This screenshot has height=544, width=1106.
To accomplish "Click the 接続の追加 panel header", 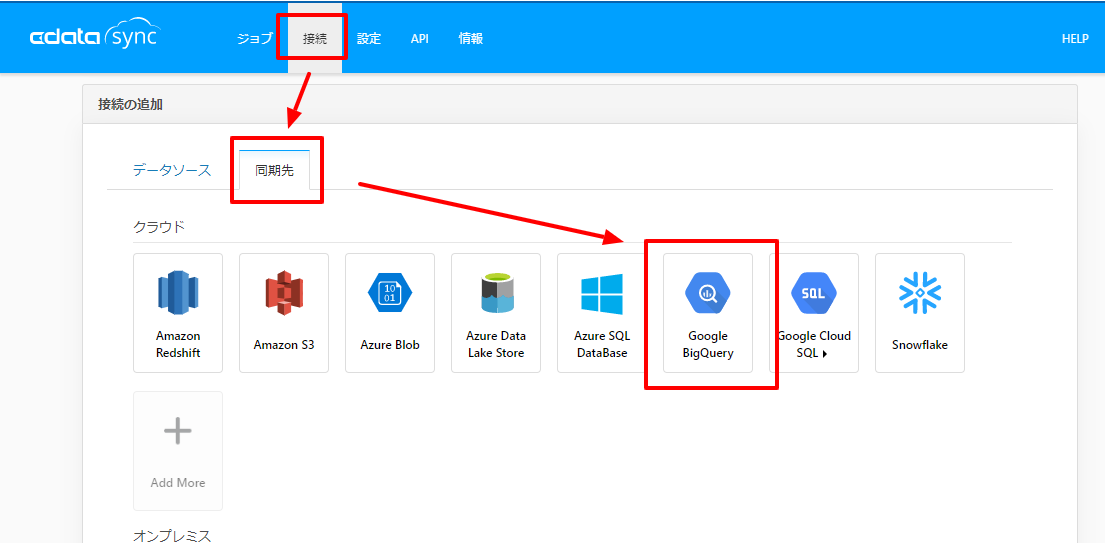I will click(x=580, y=104).
